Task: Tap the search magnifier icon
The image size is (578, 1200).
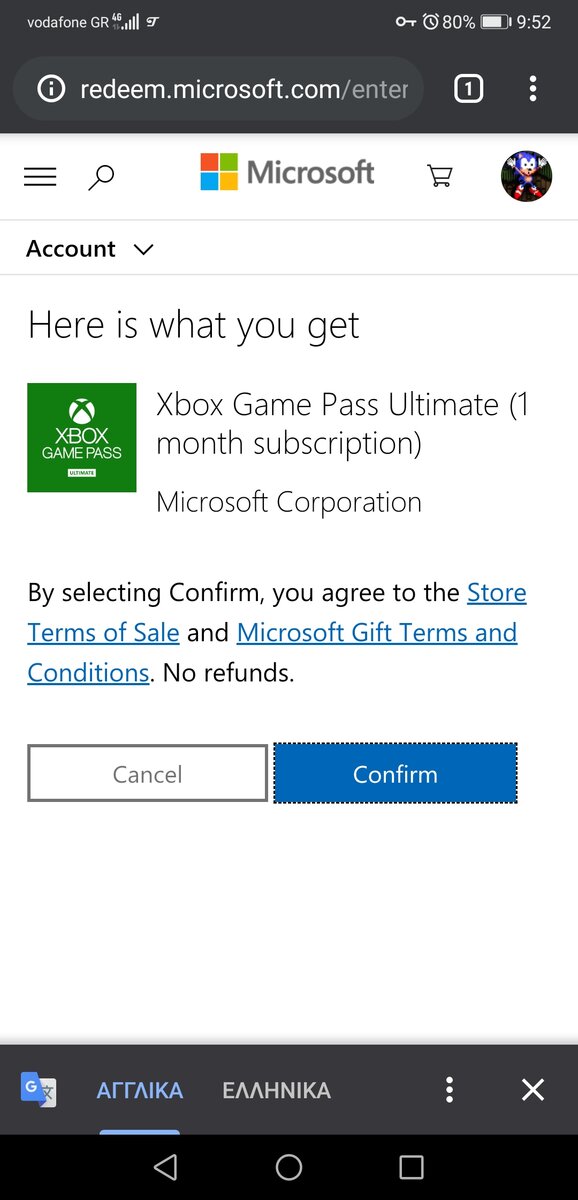Action: 101,177
